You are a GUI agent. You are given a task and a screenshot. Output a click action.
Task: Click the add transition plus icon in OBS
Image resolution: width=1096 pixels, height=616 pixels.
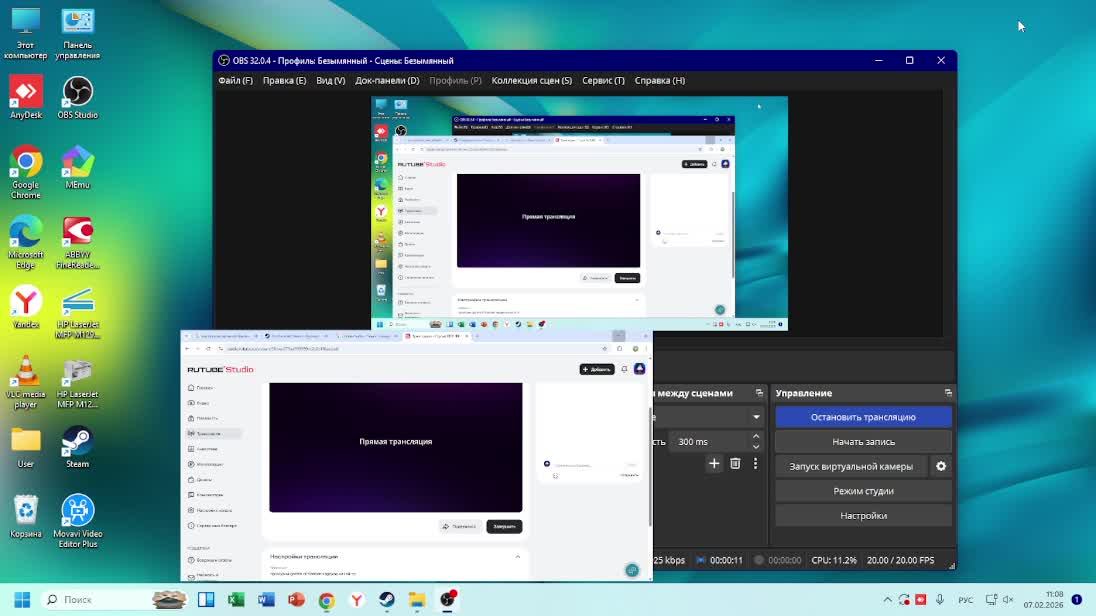click(714, 464)
